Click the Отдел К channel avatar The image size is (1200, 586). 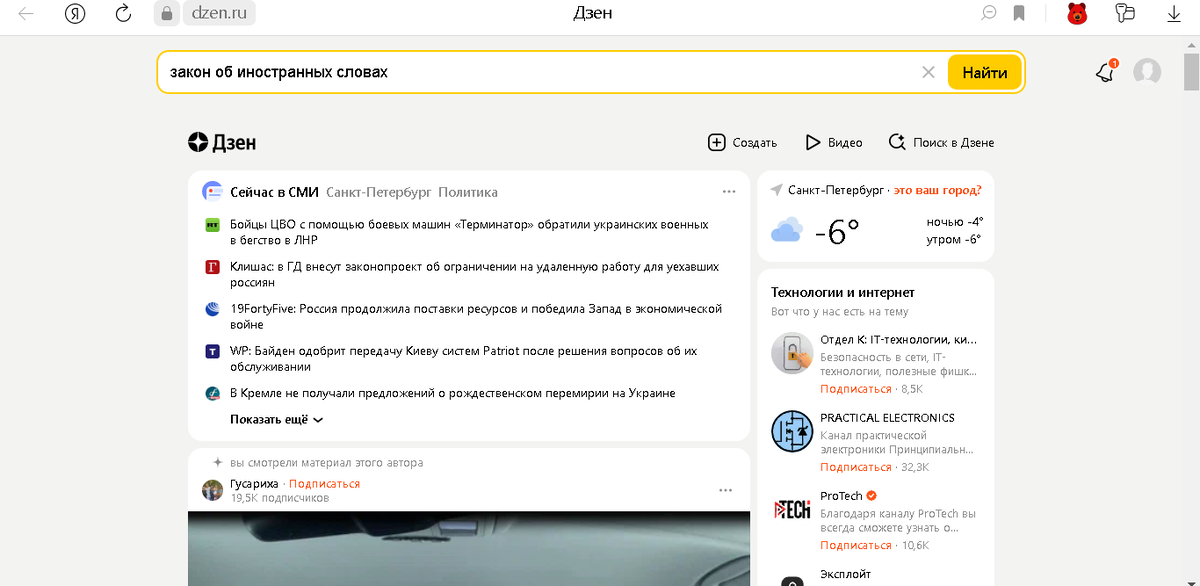[x=792, y=353]
